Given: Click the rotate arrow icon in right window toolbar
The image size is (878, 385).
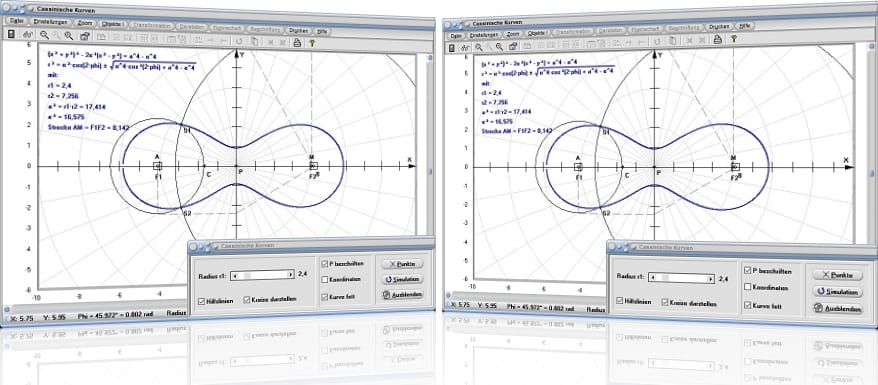Looking at the screenshot, I should point(657,41).
